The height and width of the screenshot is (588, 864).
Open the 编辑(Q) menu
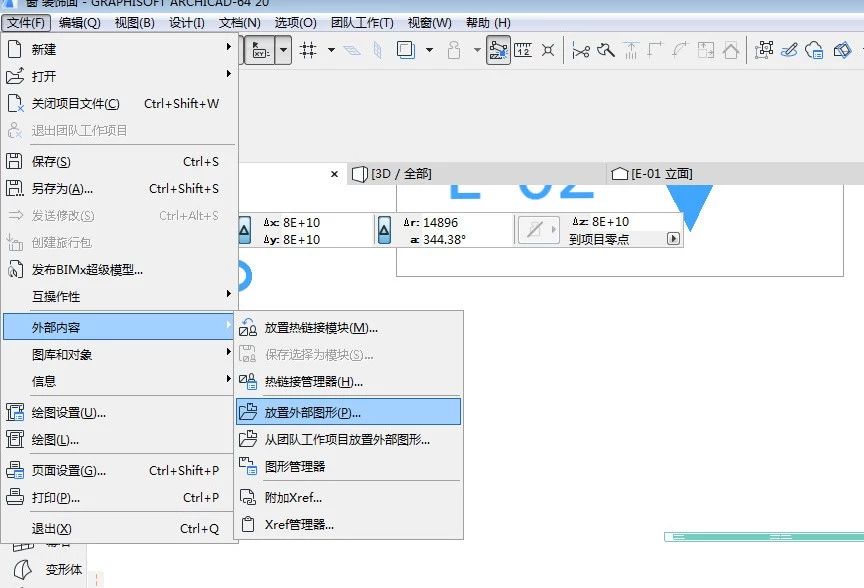pyautogui.click(x=79, y=23)
